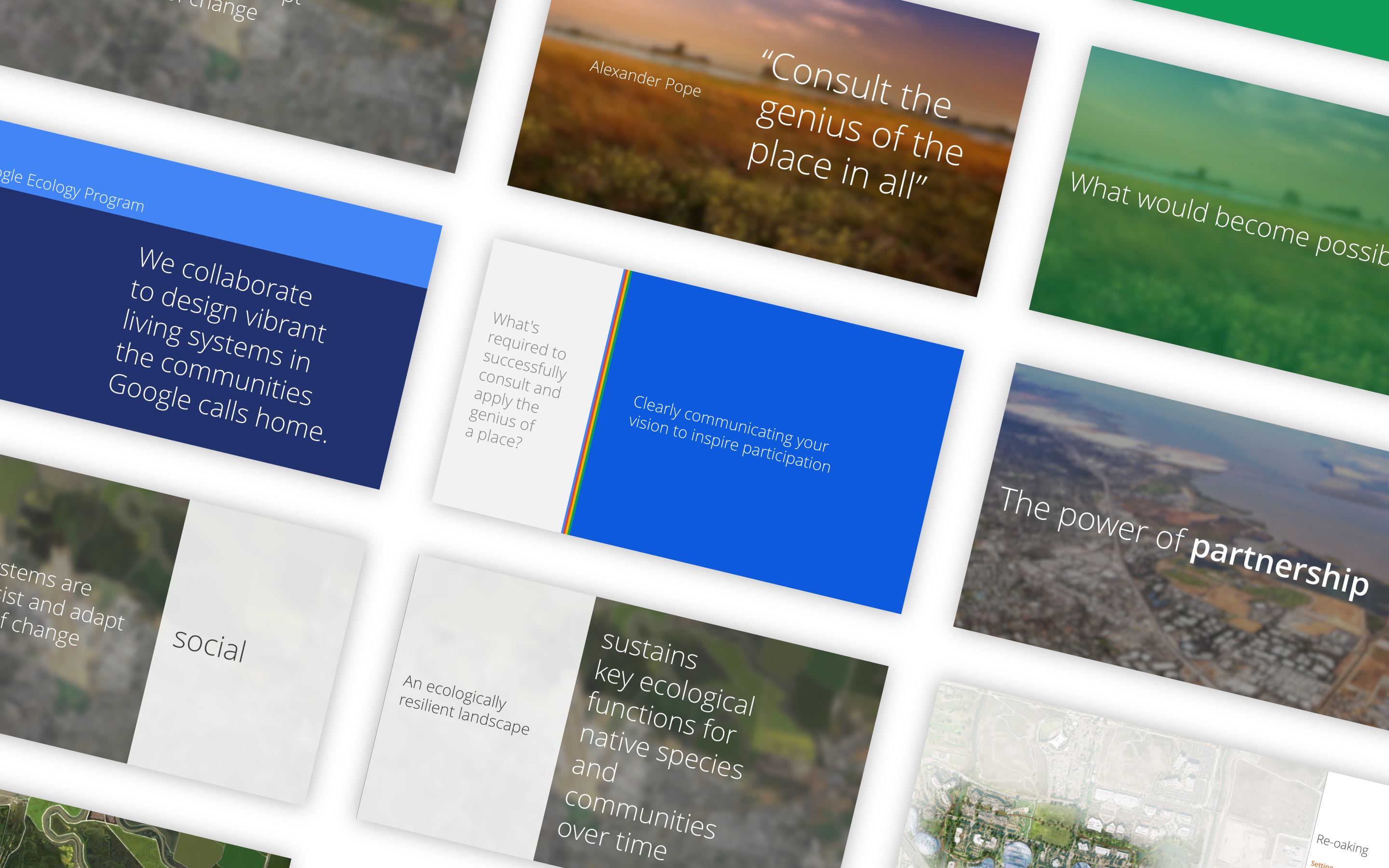Open the campus map slide at bottom right
1389x868 pixels.
[1090, 792]
